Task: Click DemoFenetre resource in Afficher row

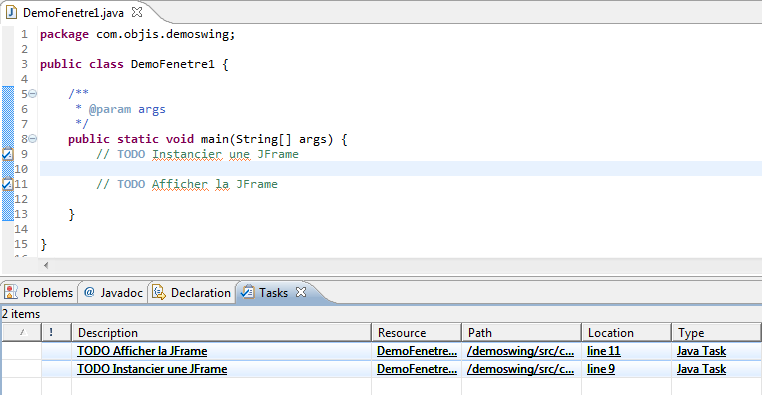Action: [417, 351]
